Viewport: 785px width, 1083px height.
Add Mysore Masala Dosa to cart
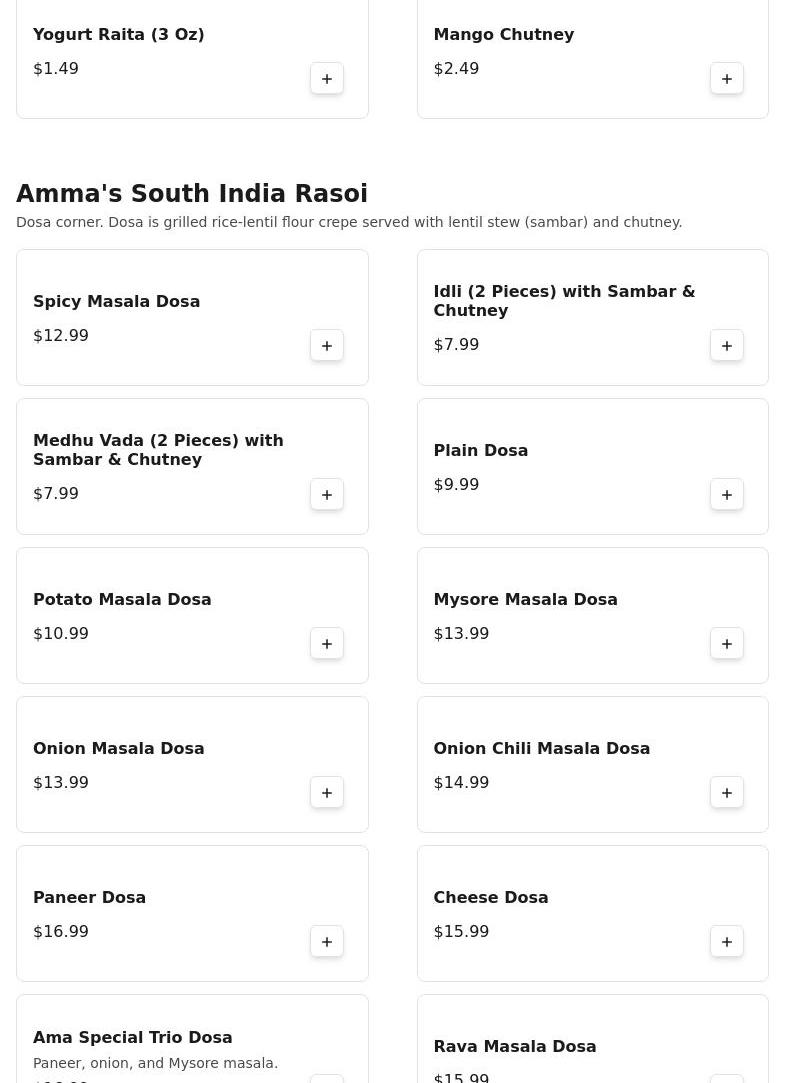point(727,644)
